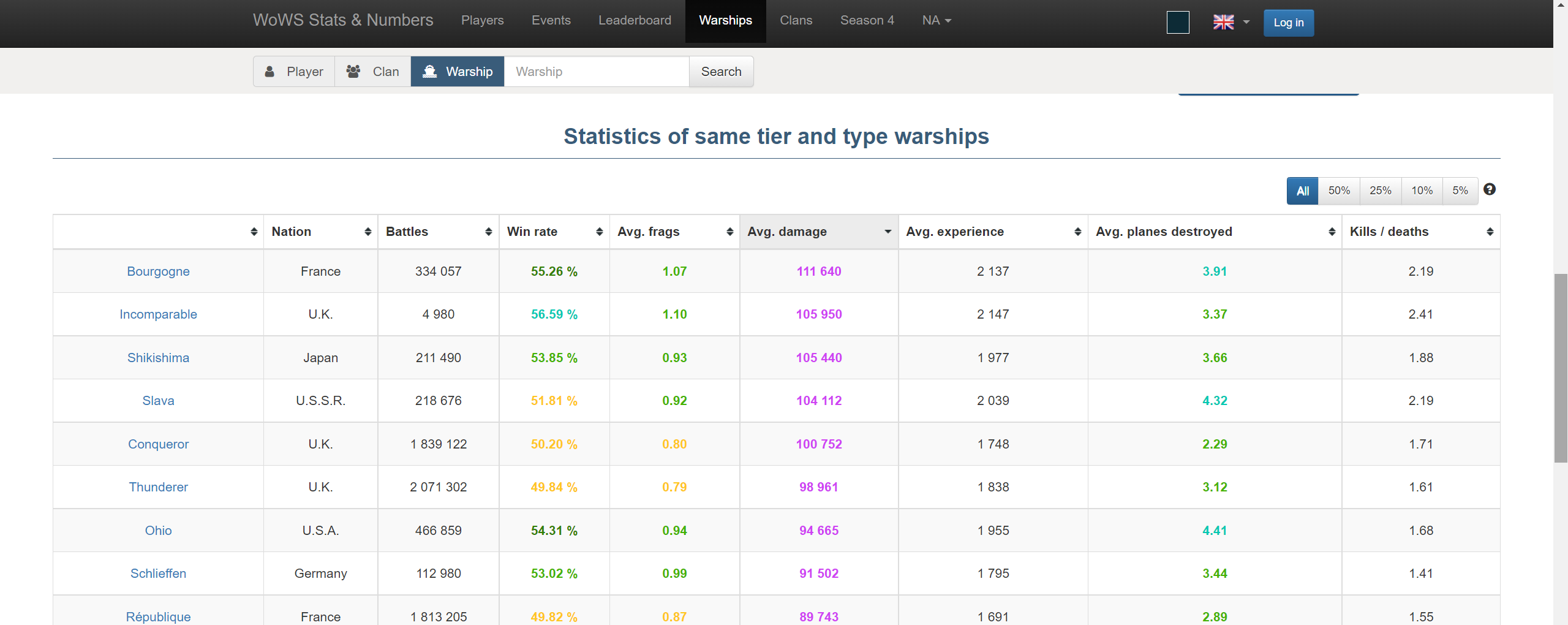This screenshot has width=1568, height=625.
Task: Open the Leaderboard menu item
Action: (x=635, y=20)
